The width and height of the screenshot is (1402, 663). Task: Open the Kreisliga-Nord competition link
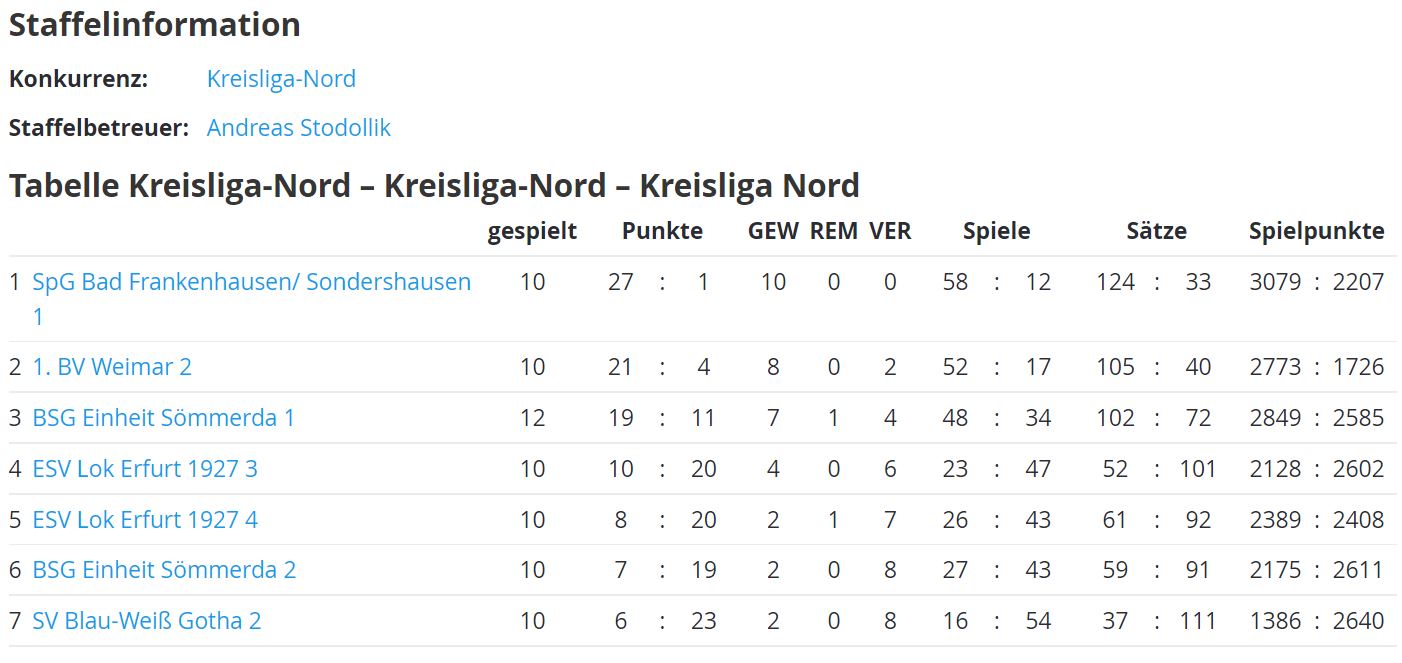281,79
